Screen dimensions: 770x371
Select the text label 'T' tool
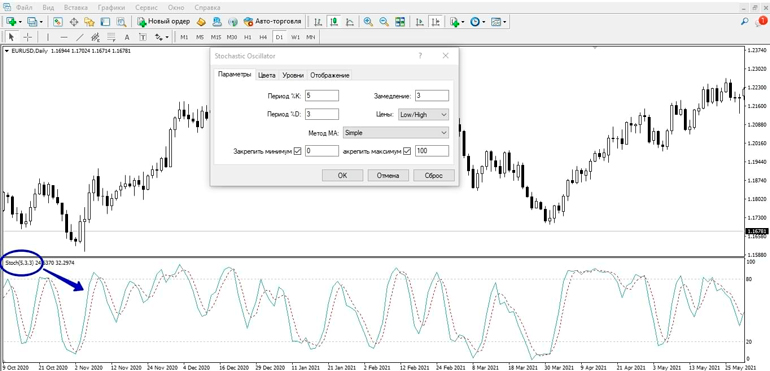[x=142, y=37]
